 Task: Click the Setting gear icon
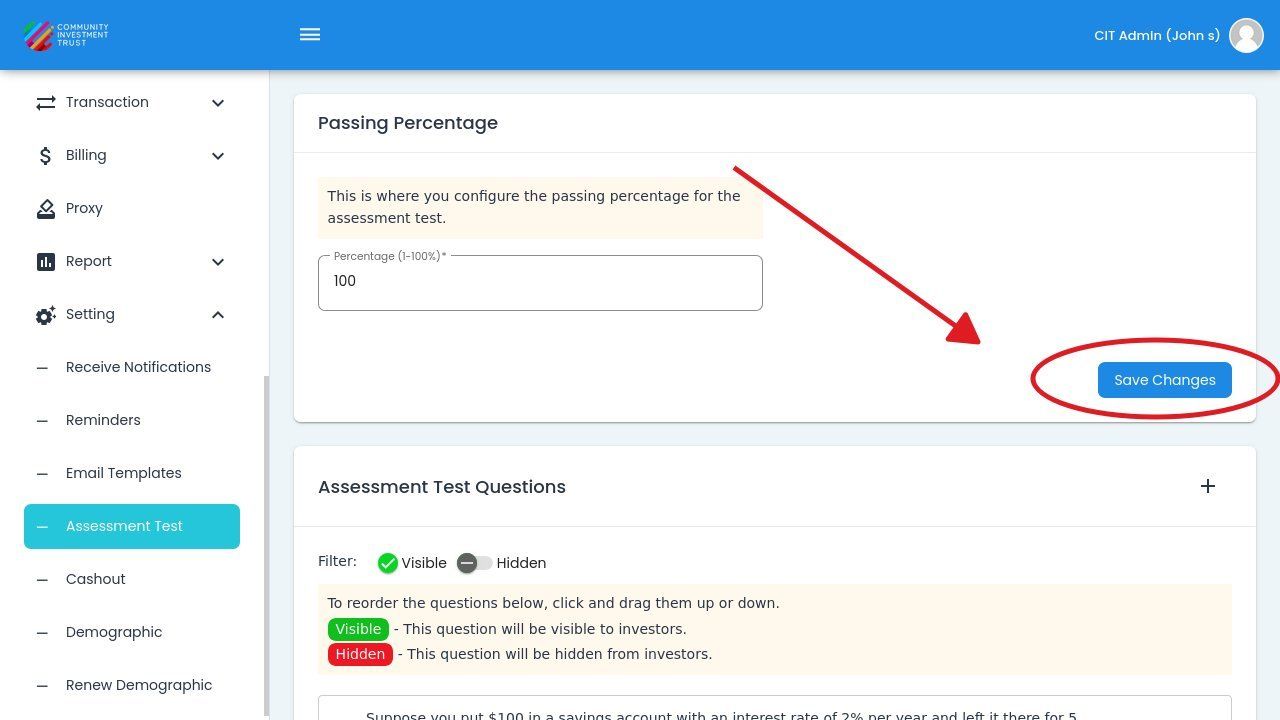pyautogui.click(x=45, y=315)
